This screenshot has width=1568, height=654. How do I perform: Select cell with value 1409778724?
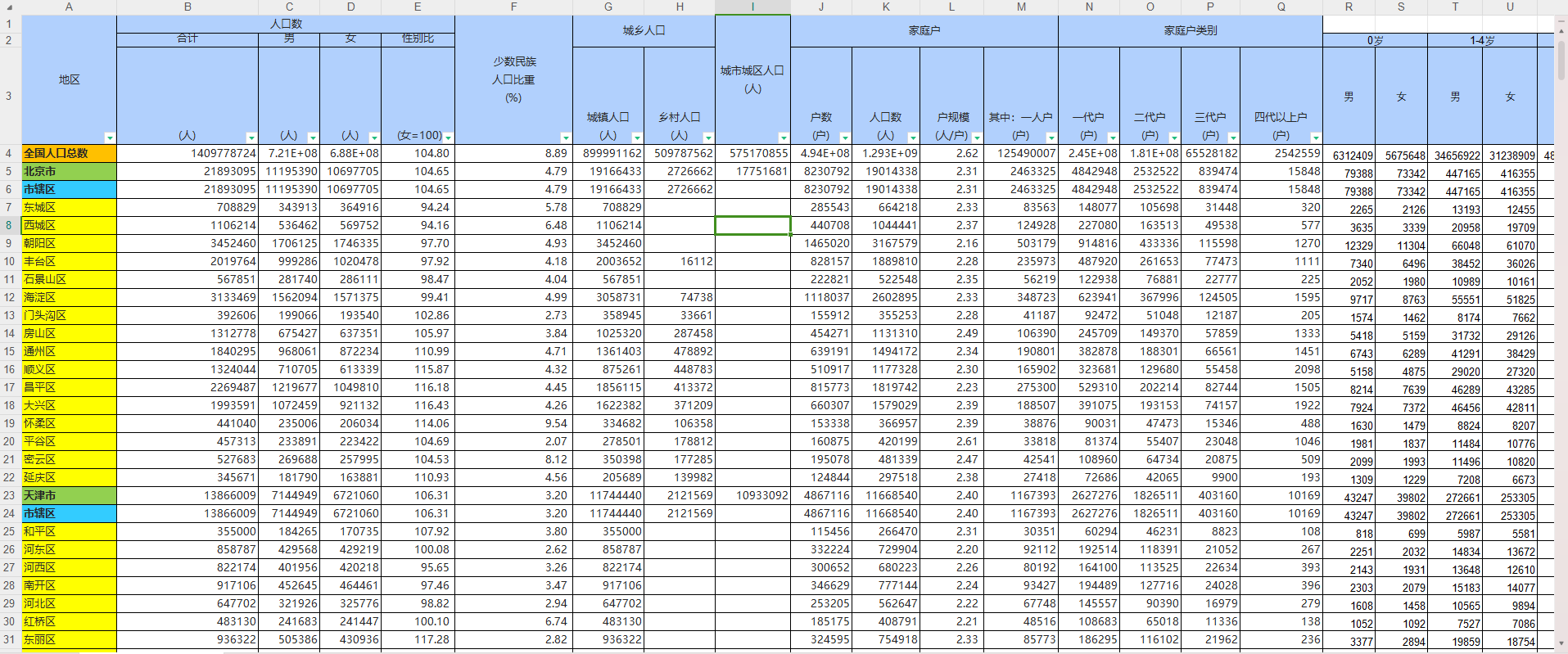(188, 153)
